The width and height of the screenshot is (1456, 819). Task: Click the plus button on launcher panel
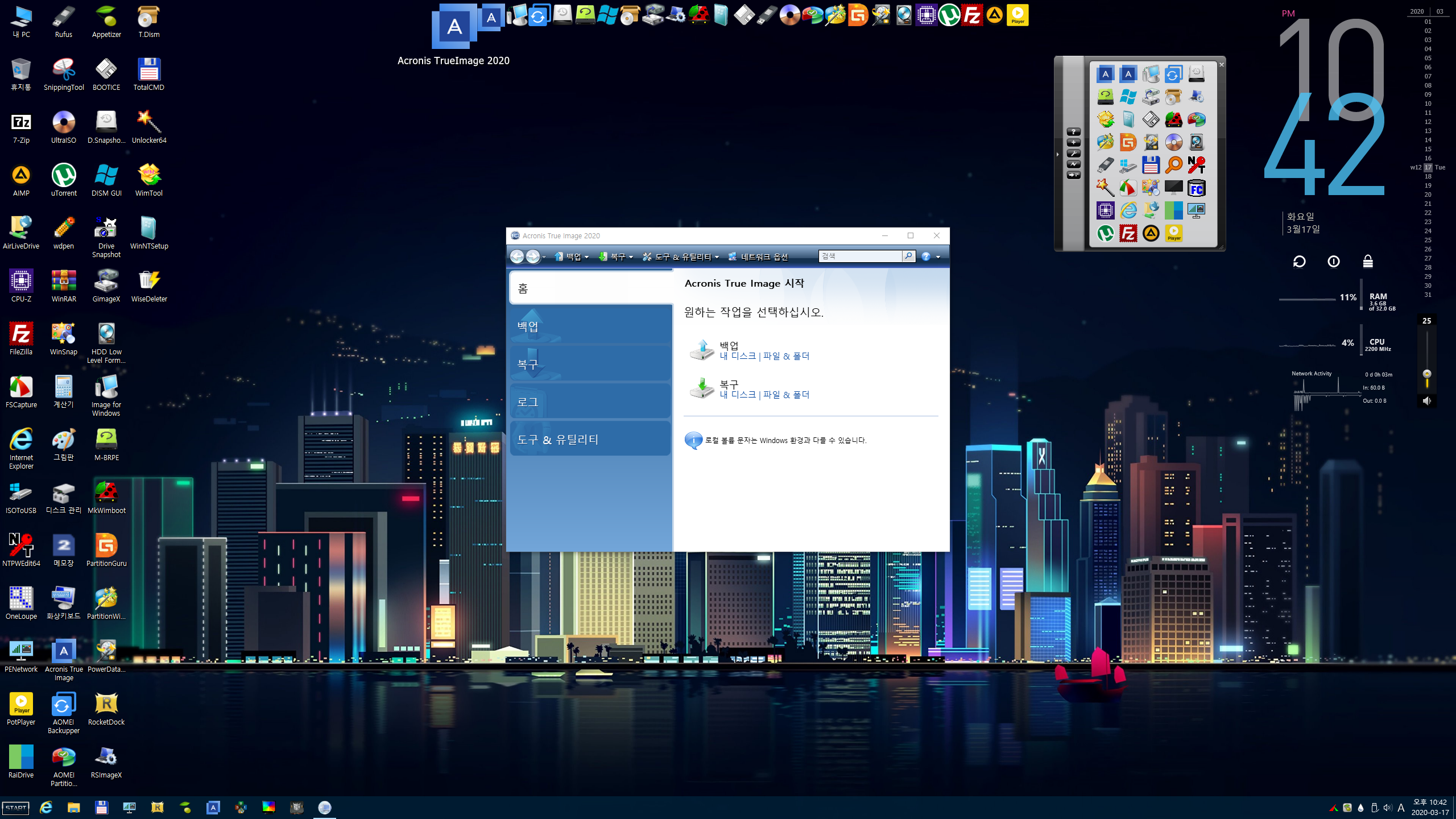[x=1073, y=143]
